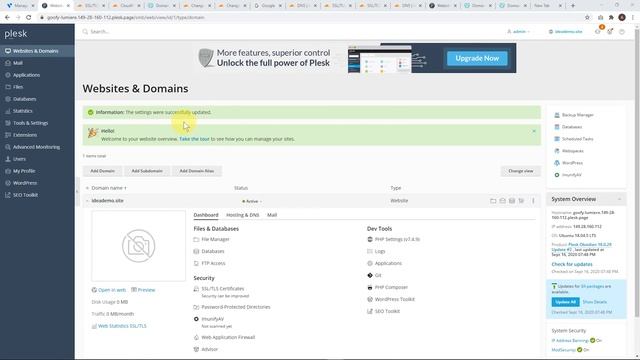The image size is (640, 360).
Task: Follow the Take the tour link
Action: pyautogui.click(x=194, y=139)
